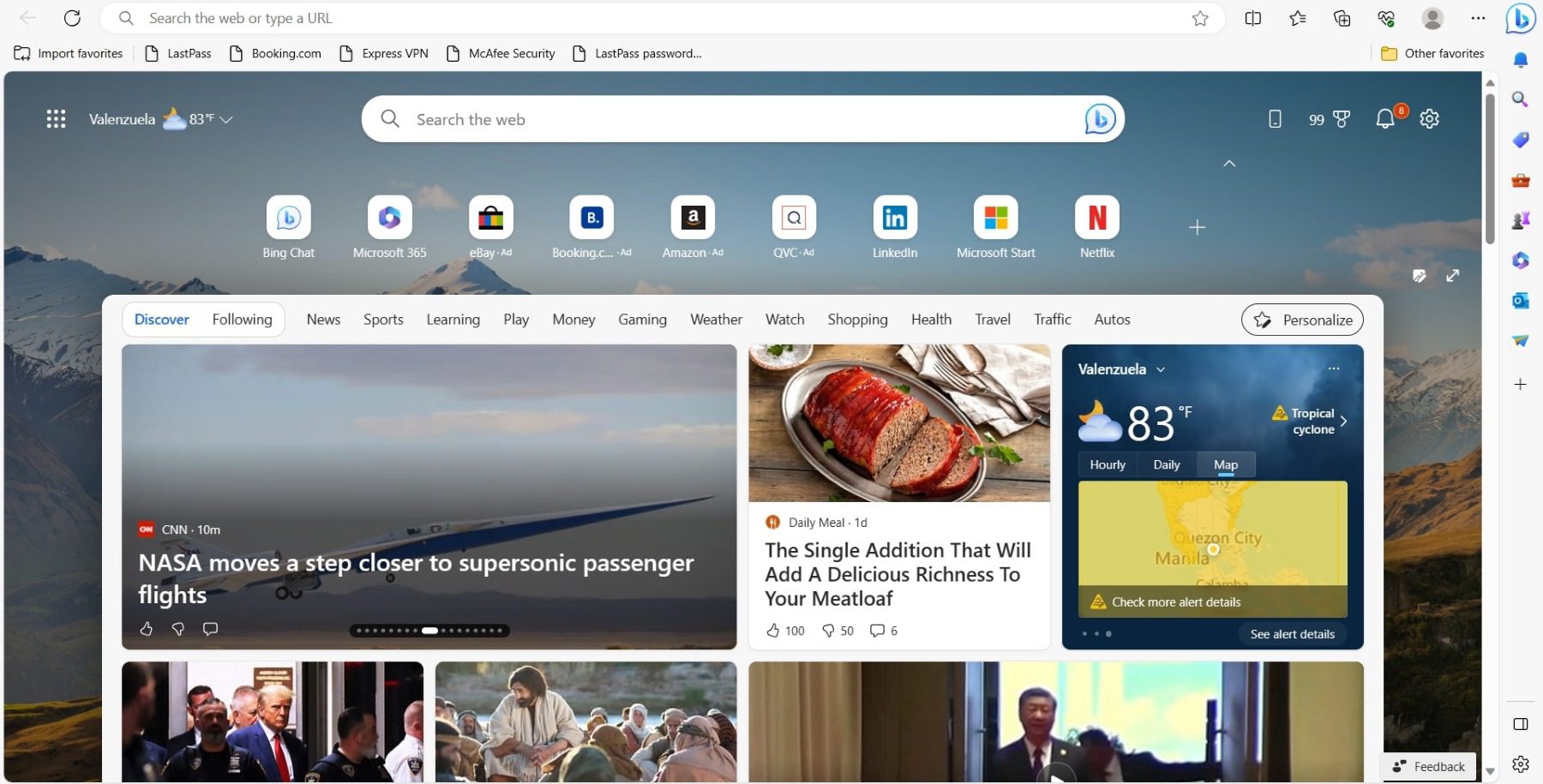Open the new tab page settings gear
The height and width of the screenshot is (784, 1543).
pos(1429,119)
